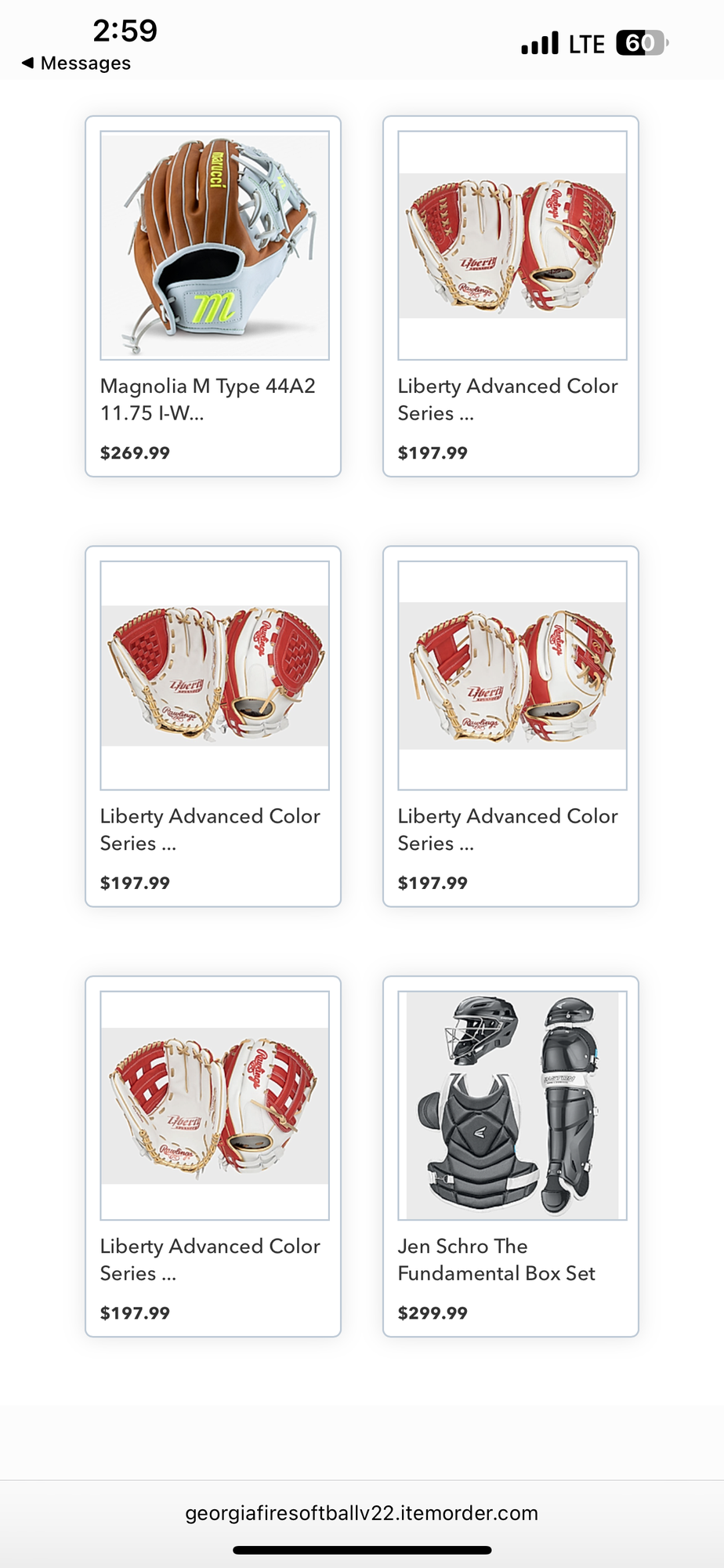Tap the cellular signal bars icon
This screenshot has height=1568, width=724.
pyautogui.click(x=540, y=43)
